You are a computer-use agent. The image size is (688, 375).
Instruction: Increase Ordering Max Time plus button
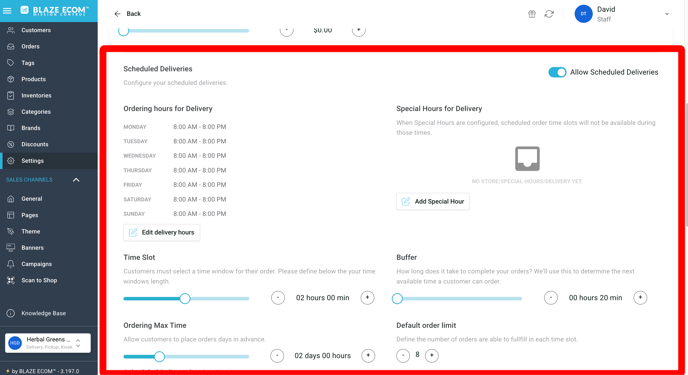point(368,356)
